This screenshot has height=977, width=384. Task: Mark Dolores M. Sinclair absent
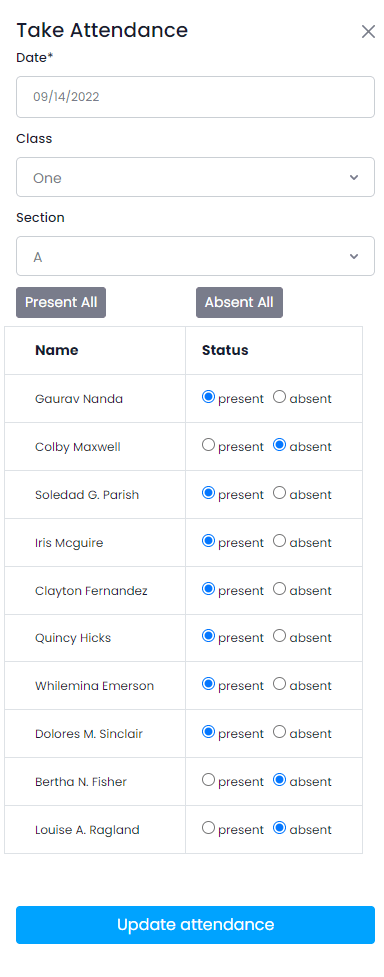280,732
